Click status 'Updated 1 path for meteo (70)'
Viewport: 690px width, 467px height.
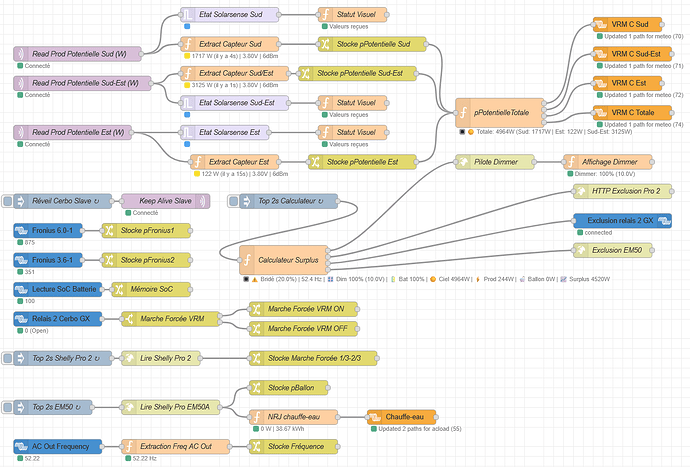(643, 37)
